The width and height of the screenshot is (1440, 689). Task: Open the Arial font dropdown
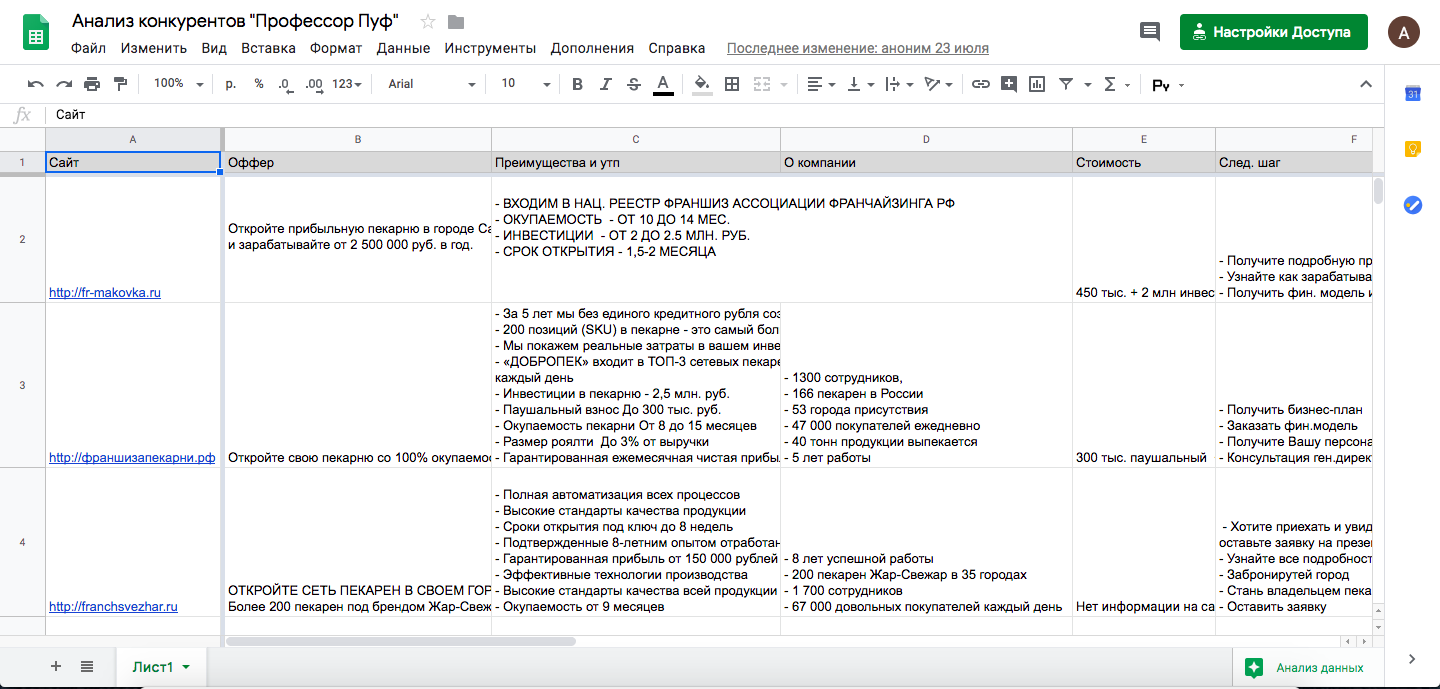point(432,84)
